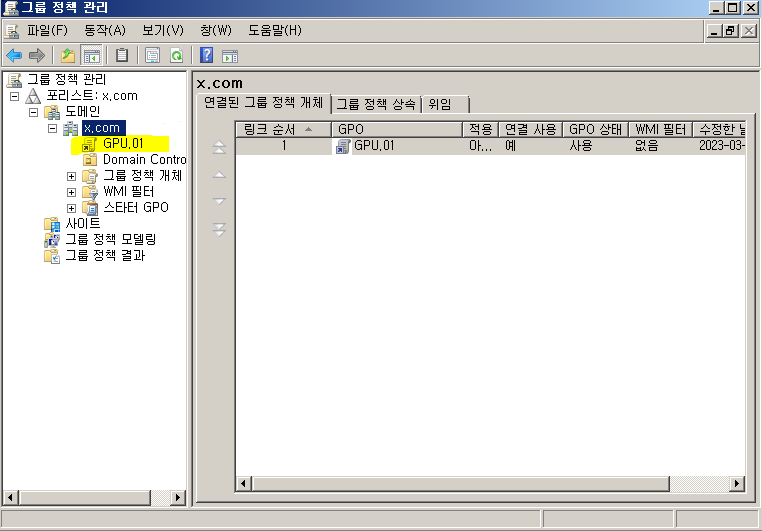Click the GPO list horizontal scrollbar thumb
The image size is (762, 531).
tap(460, 483)
